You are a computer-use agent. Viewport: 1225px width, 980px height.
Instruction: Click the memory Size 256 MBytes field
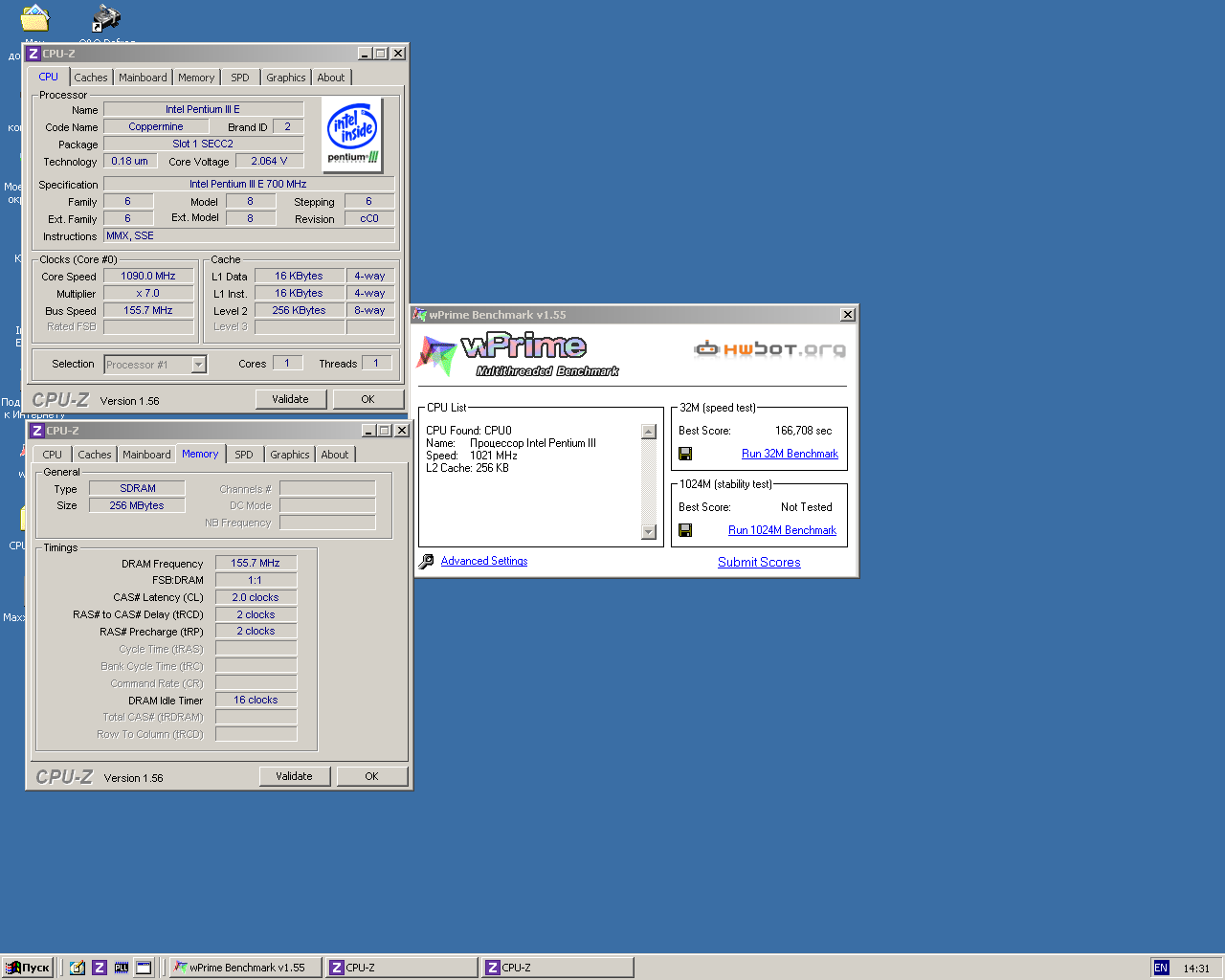point(137,505)
